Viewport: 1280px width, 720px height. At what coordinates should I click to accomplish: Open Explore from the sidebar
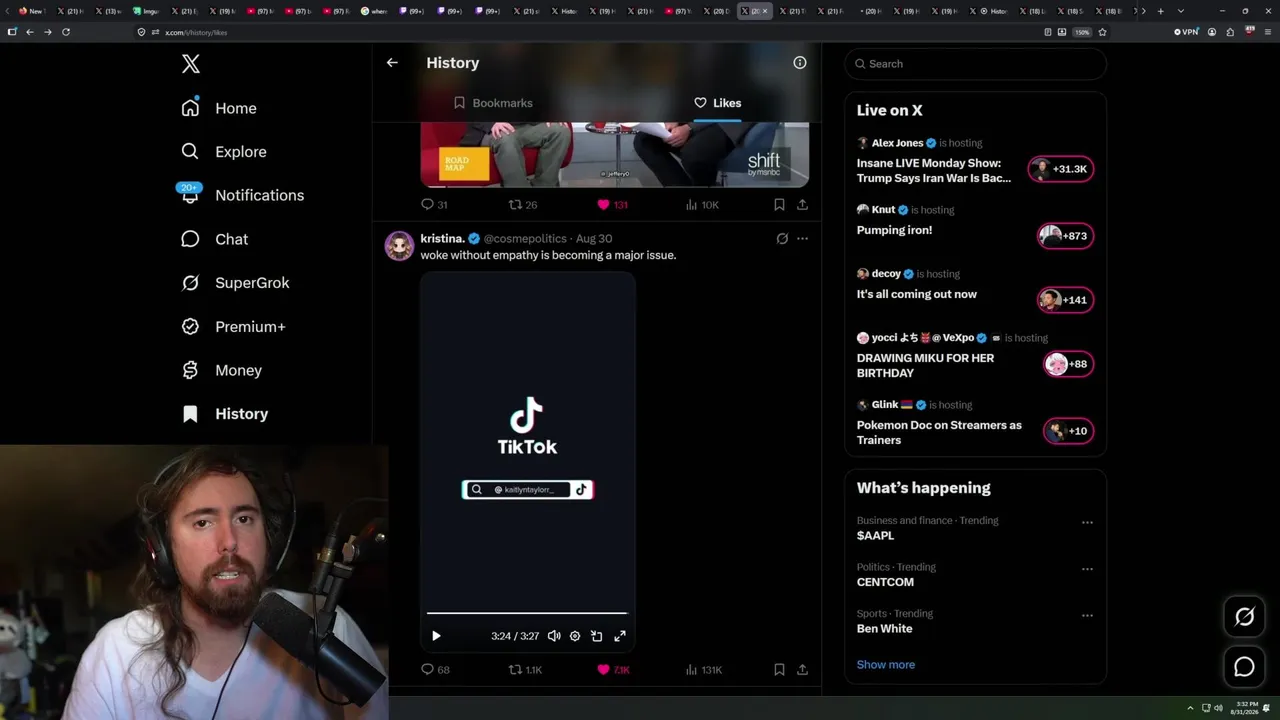click(x=224, y=152)
